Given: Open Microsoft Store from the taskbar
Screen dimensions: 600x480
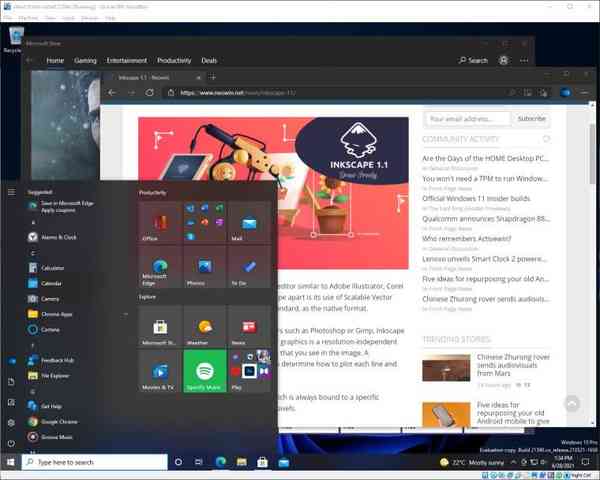Looking at the screenshot, I should [x=262, y=462].
